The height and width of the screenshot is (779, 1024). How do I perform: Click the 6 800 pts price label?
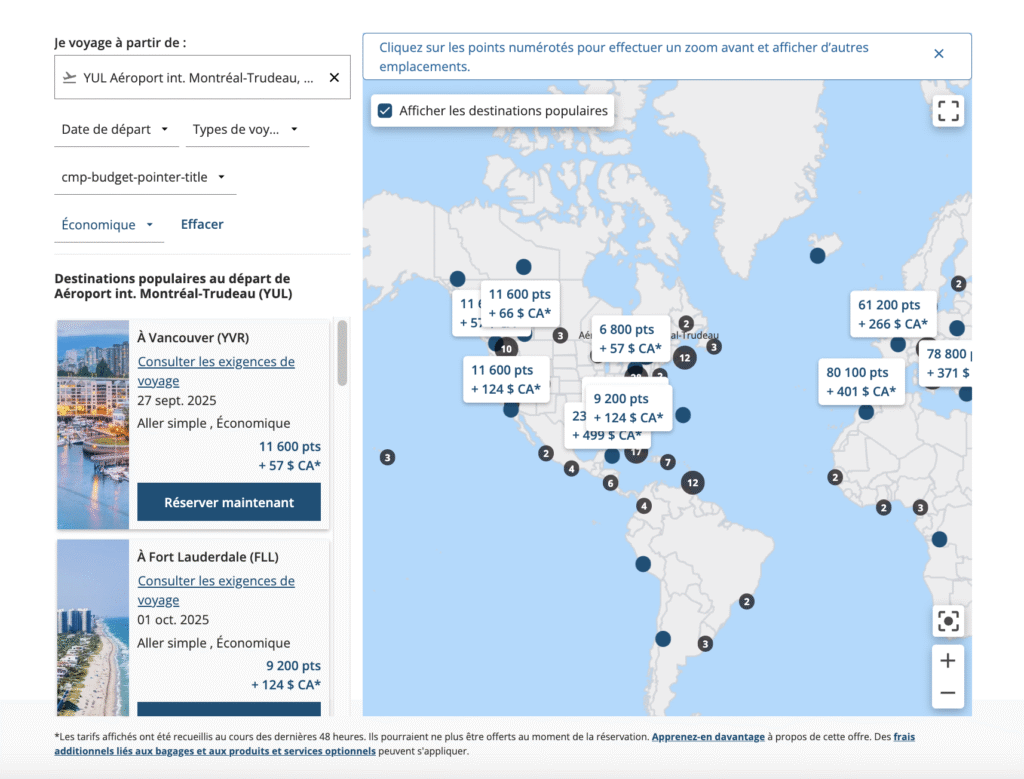627,339
